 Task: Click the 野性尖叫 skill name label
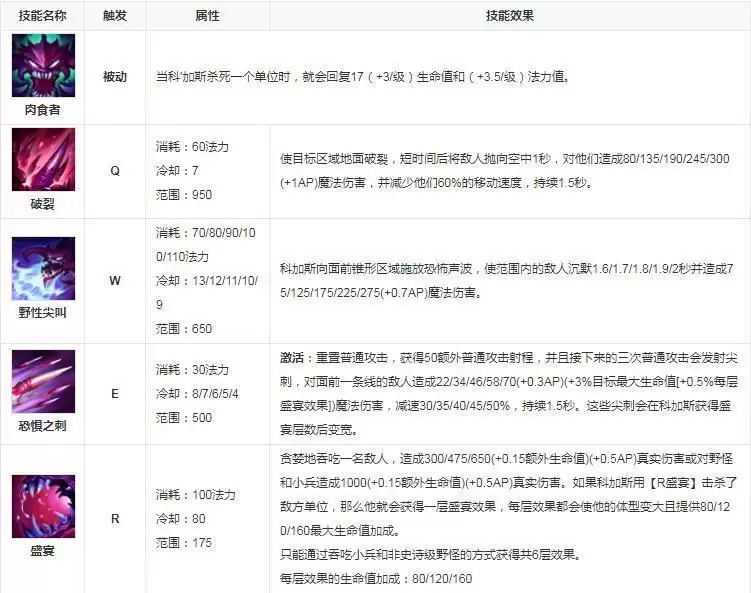point(42,313)
